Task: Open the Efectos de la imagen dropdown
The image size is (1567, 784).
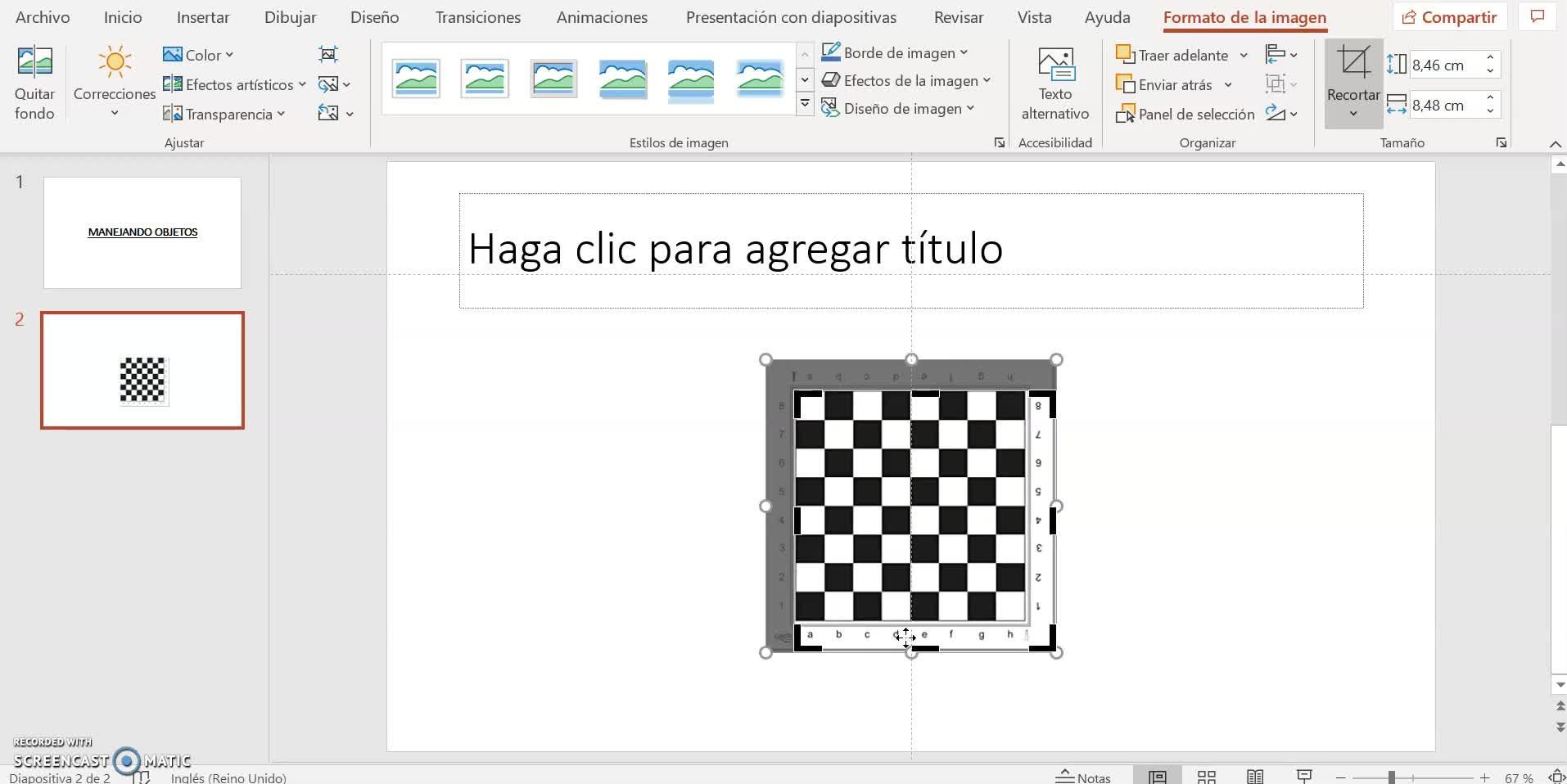Action: coord(906,80)
